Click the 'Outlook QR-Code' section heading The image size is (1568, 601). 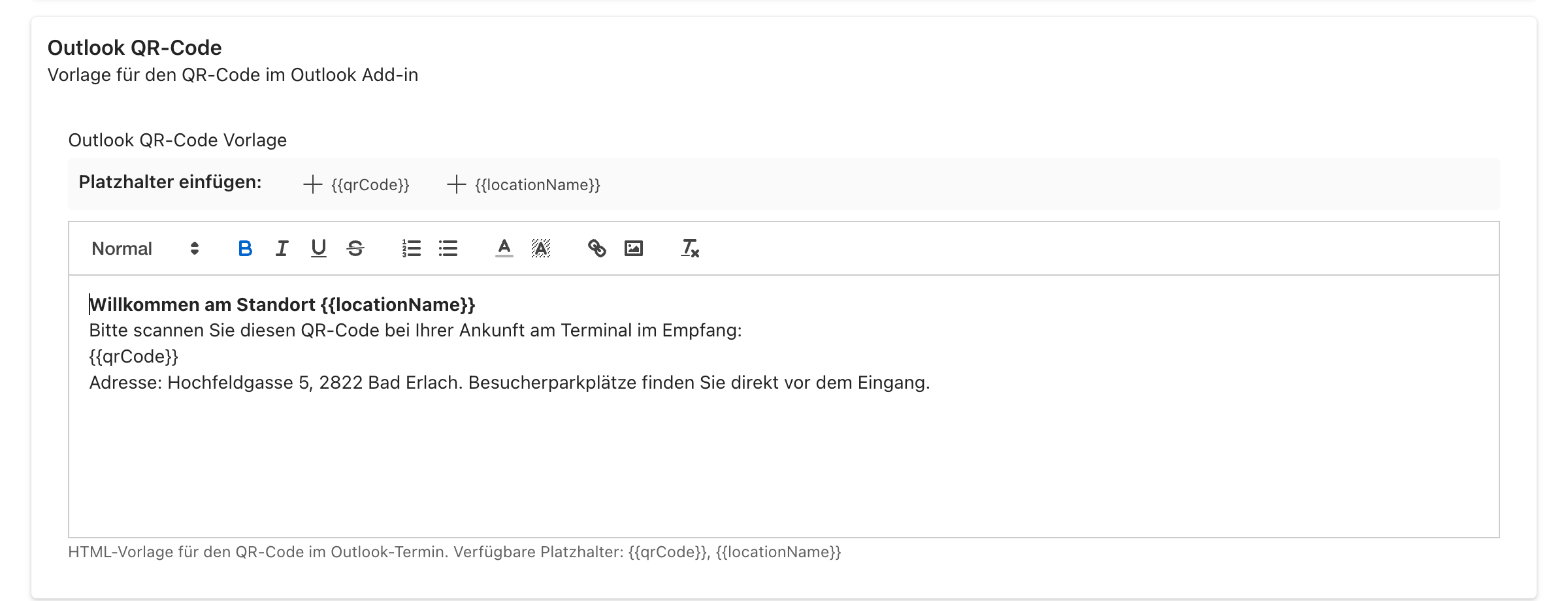tap(135, 48)
